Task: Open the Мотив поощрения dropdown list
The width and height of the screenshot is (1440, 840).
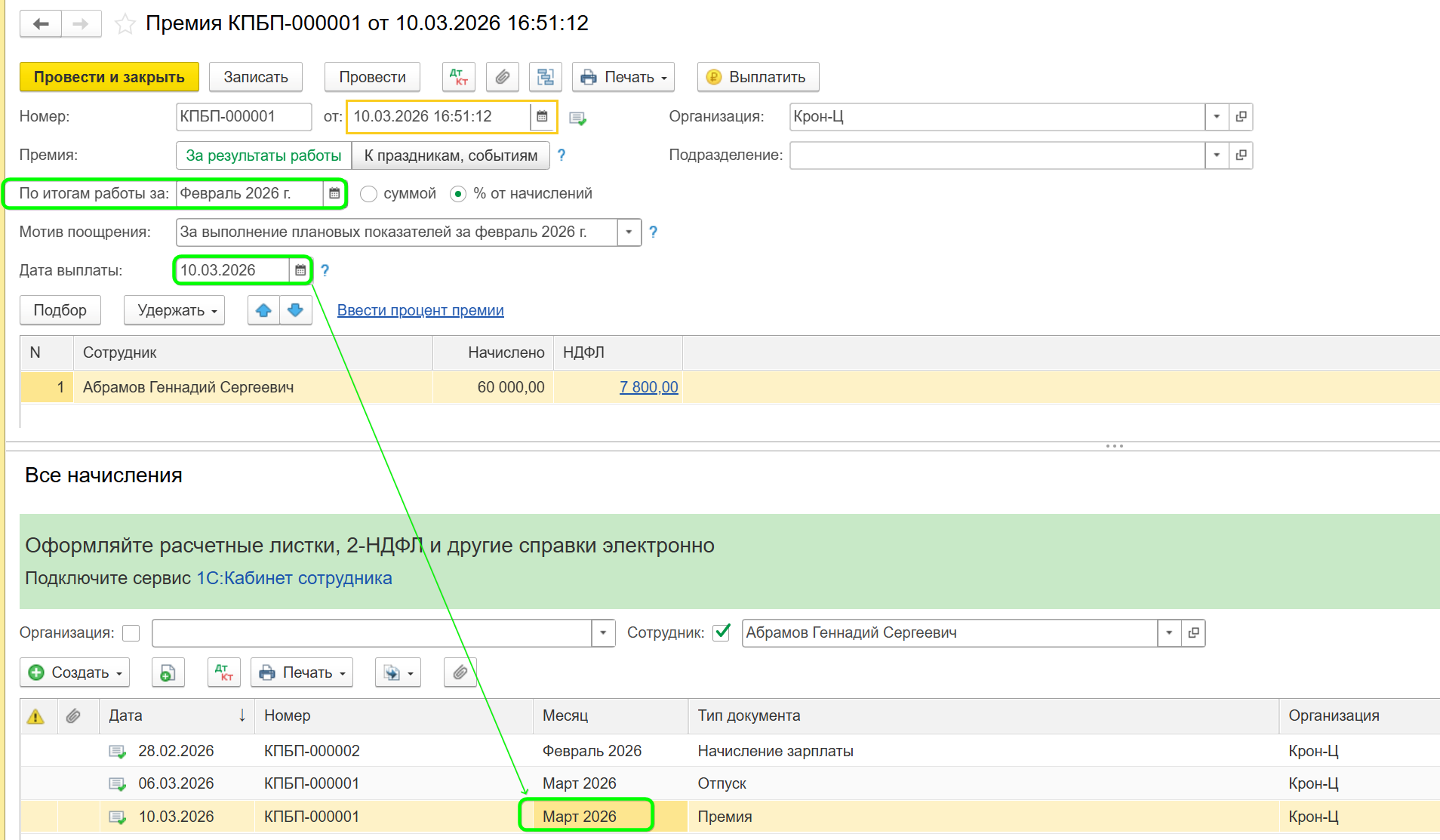Action: point(629,232)
